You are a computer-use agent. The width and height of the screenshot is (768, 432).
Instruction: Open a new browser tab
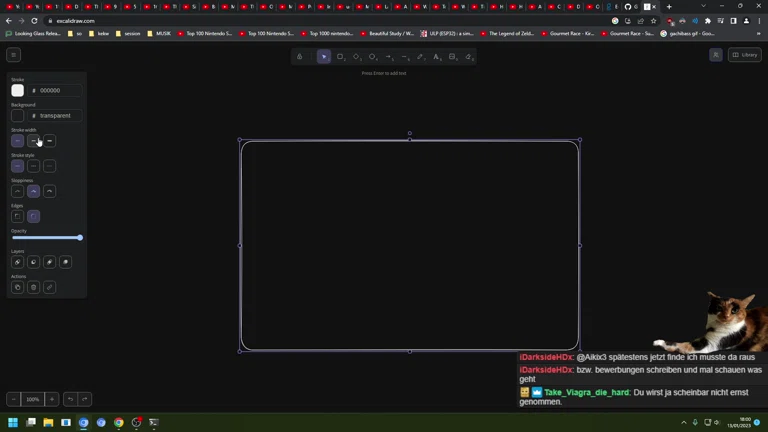click(x=669, y=6)
